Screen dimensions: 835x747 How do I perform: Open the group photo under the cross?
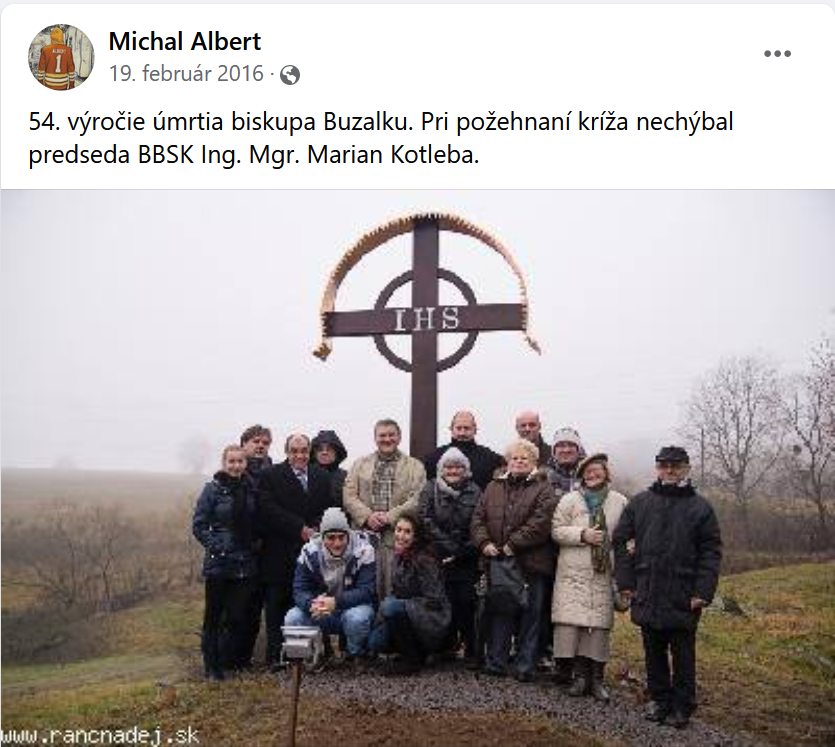pos(418,468)
